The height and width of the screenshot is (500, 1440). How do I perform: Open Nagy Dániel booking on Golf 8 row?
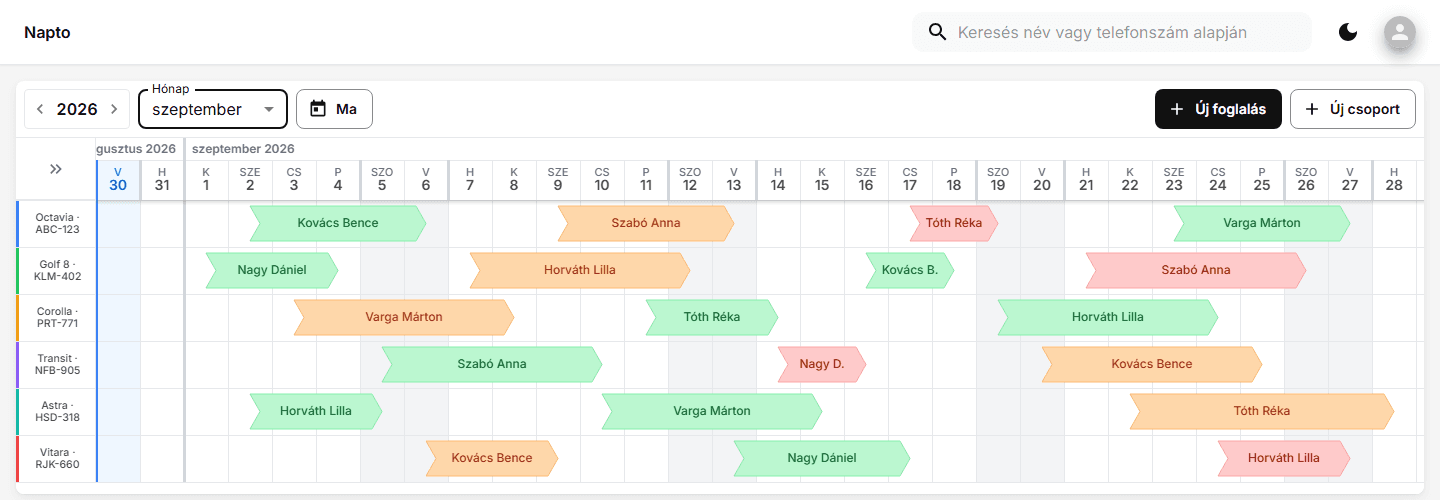pos(272,270)
